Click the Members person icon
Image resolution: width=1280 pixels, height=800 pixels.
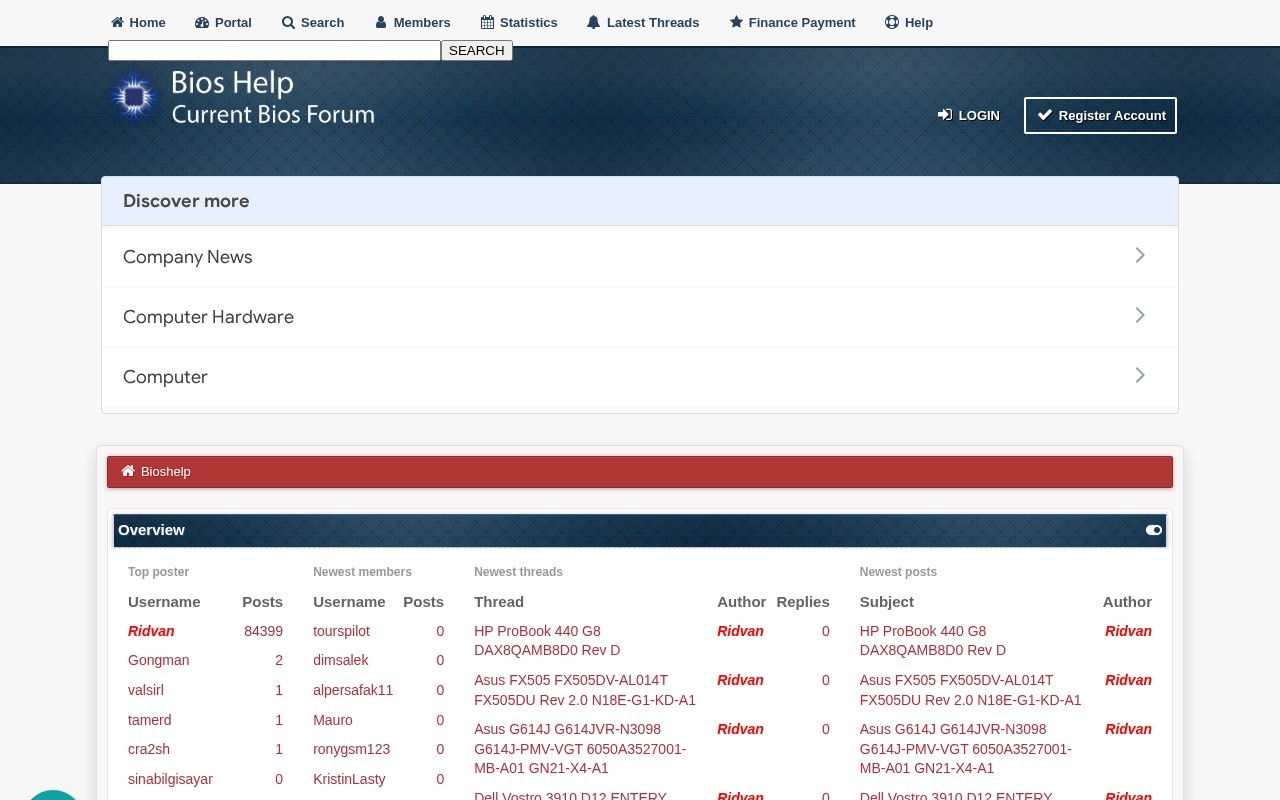381,22
